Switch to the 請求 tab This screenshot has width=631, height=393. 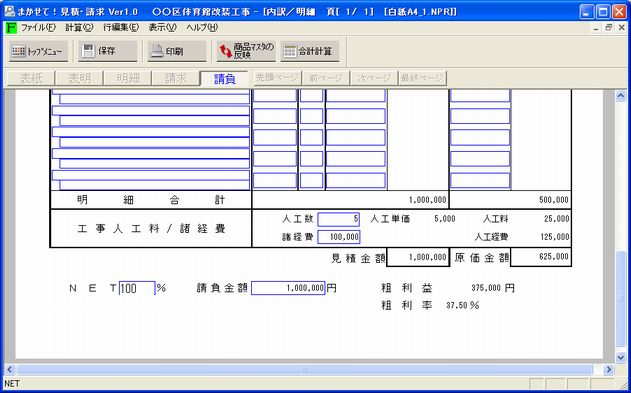click(175, 78)
